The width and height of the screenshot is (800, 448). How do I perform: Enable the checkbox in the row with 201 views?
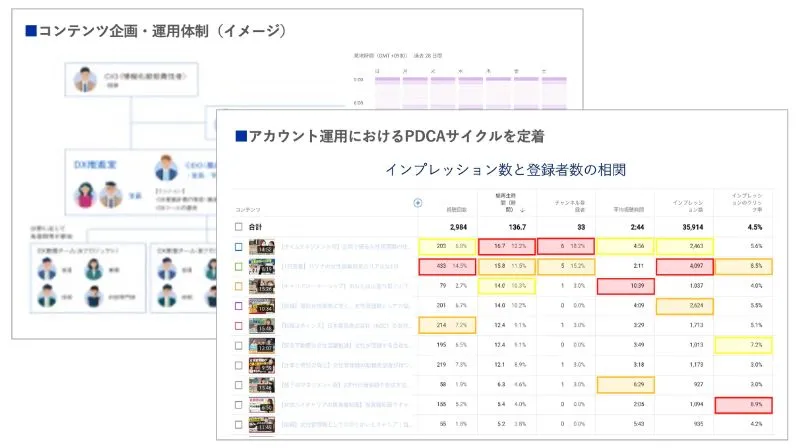(238, 306)
